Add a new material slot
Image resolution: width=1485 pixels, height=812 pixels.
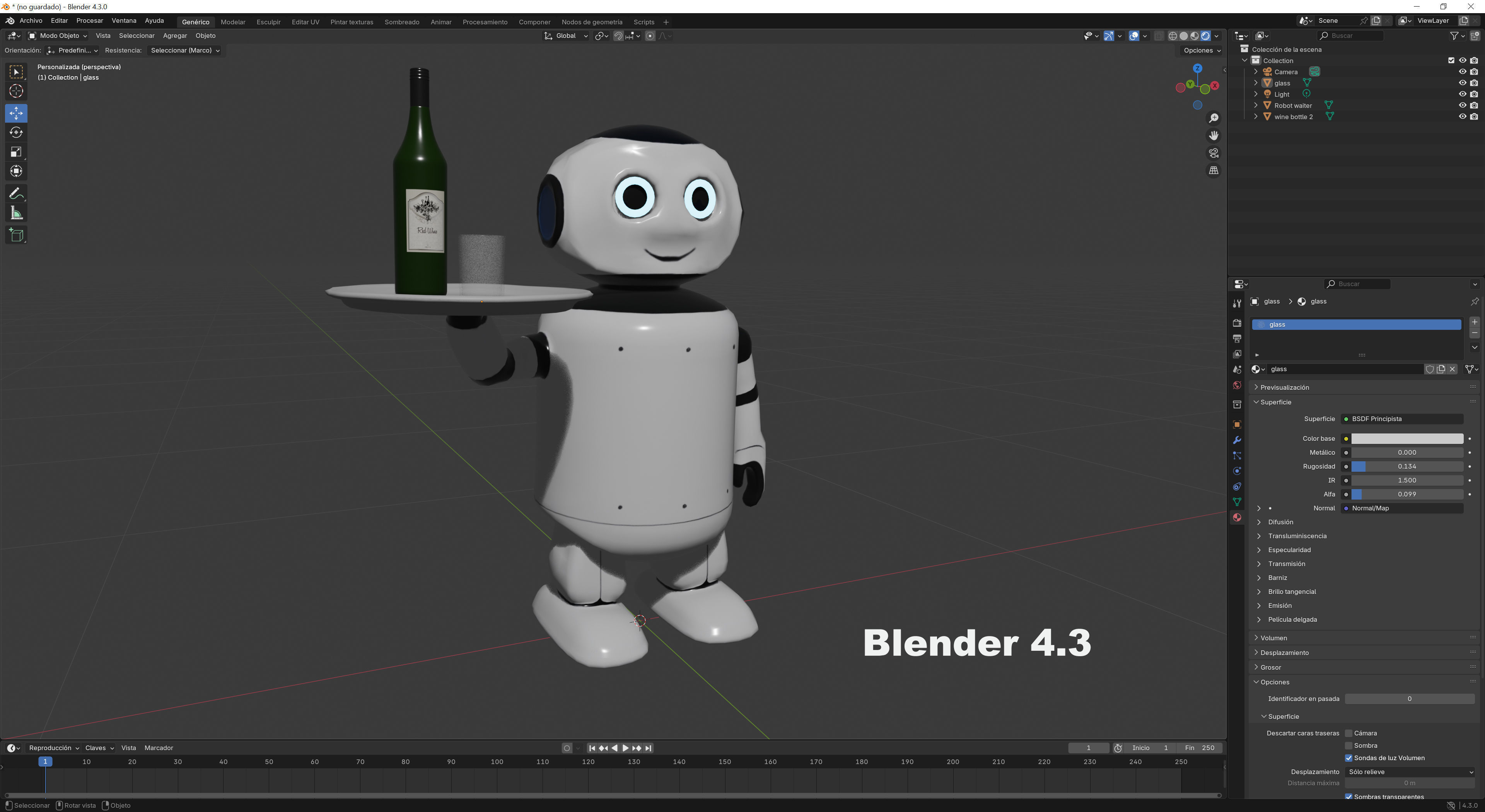[x=1474, y=322]
